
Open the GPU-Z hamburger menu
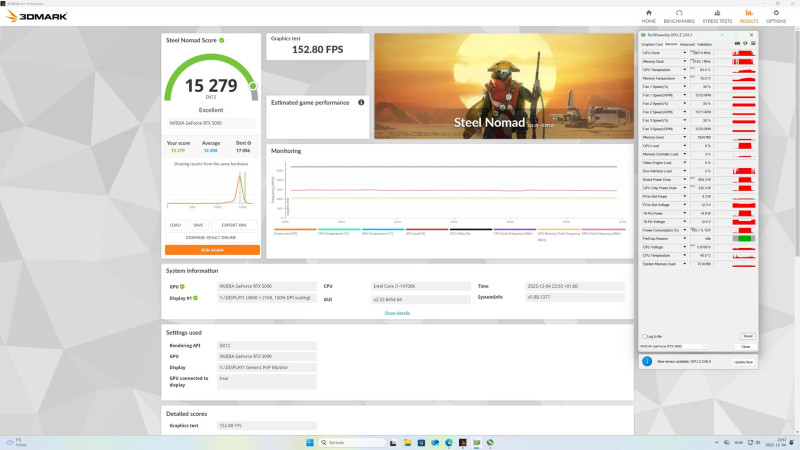click(x=753, y=44)
